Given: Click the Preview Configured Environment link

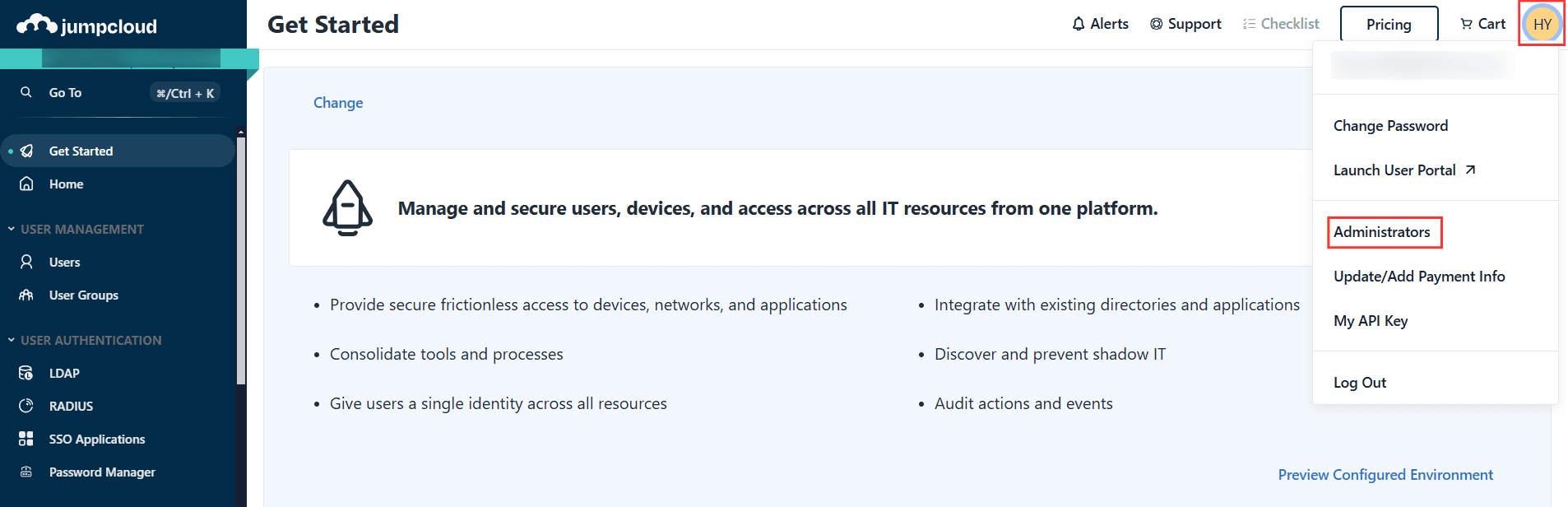Looking at the screenshot, I should (x=1385, y=475).
